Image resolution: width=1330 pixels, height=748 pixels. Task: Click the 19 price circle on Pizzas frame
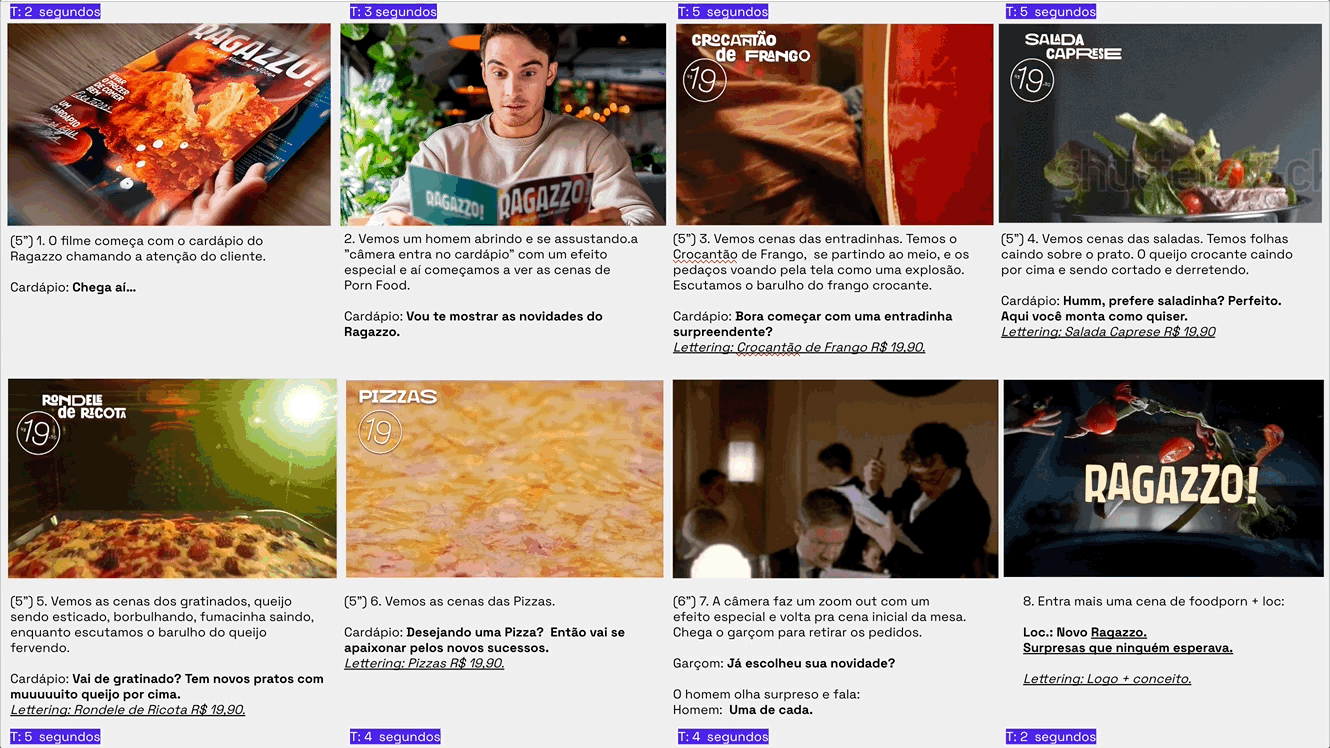click(x=379, y=432)
